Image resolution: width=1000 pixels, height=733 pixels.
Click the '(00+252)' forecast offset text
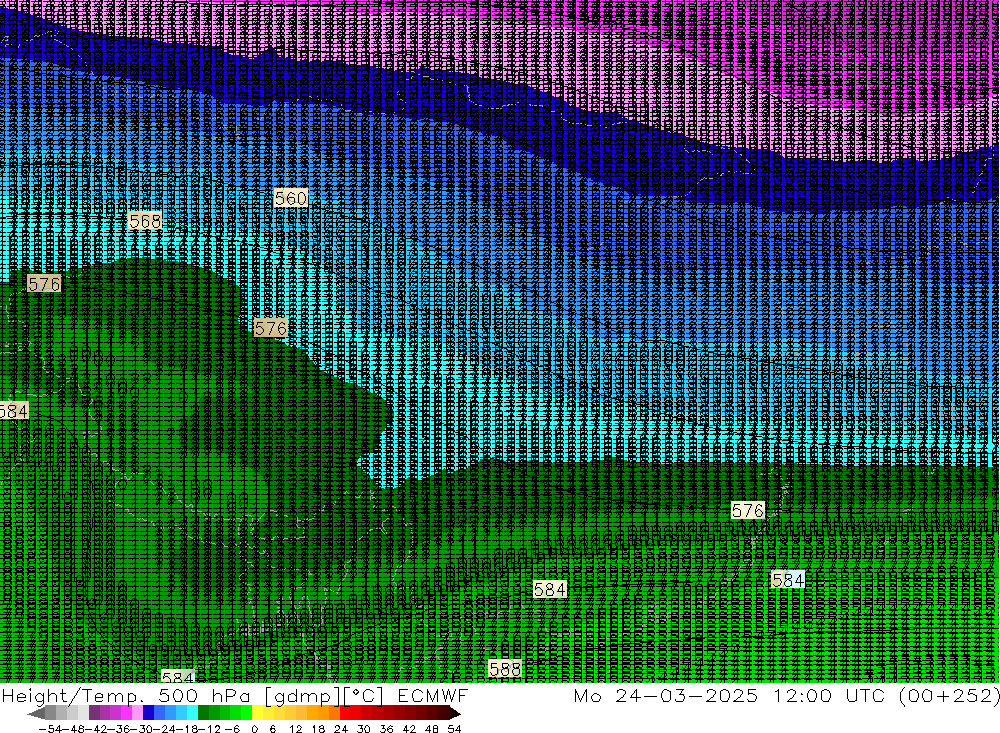tap(949, 695)
